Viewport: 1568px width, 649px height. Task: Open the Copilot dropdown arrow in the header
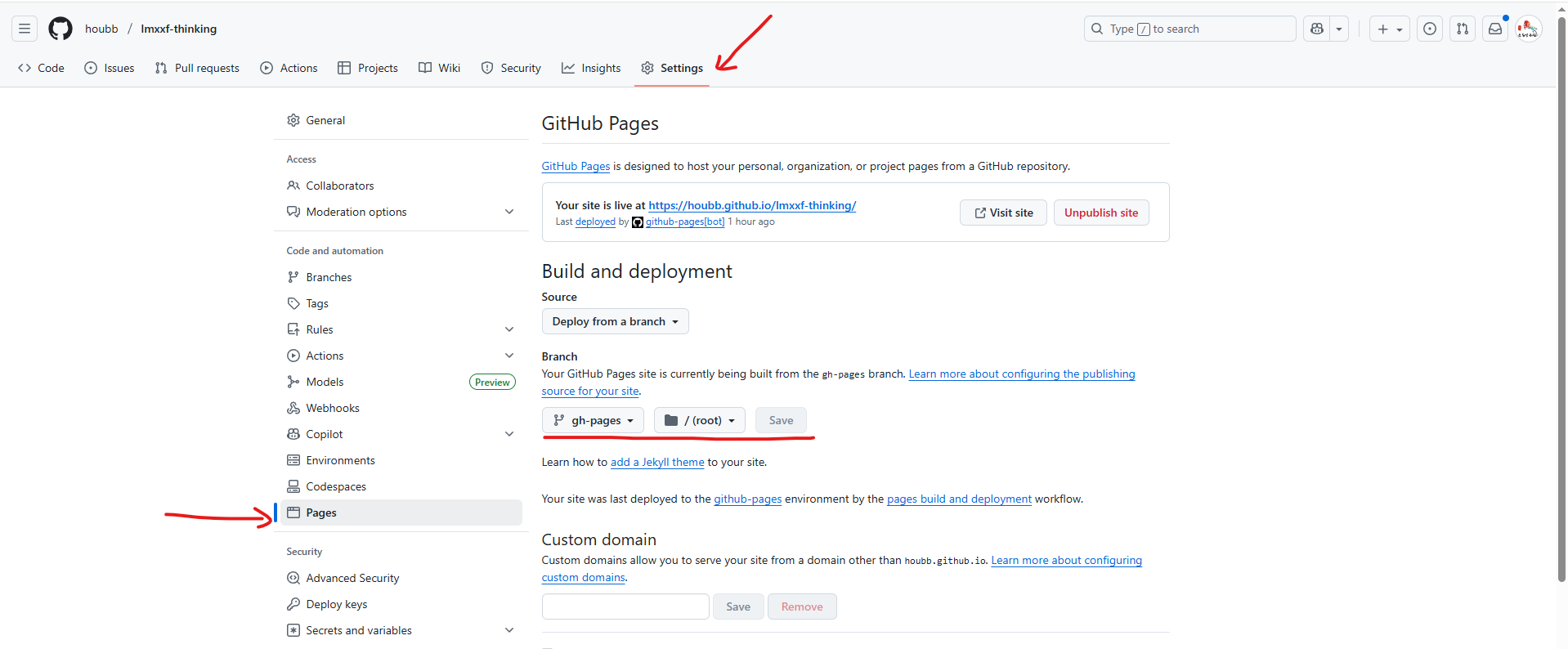coord(1339,29)
